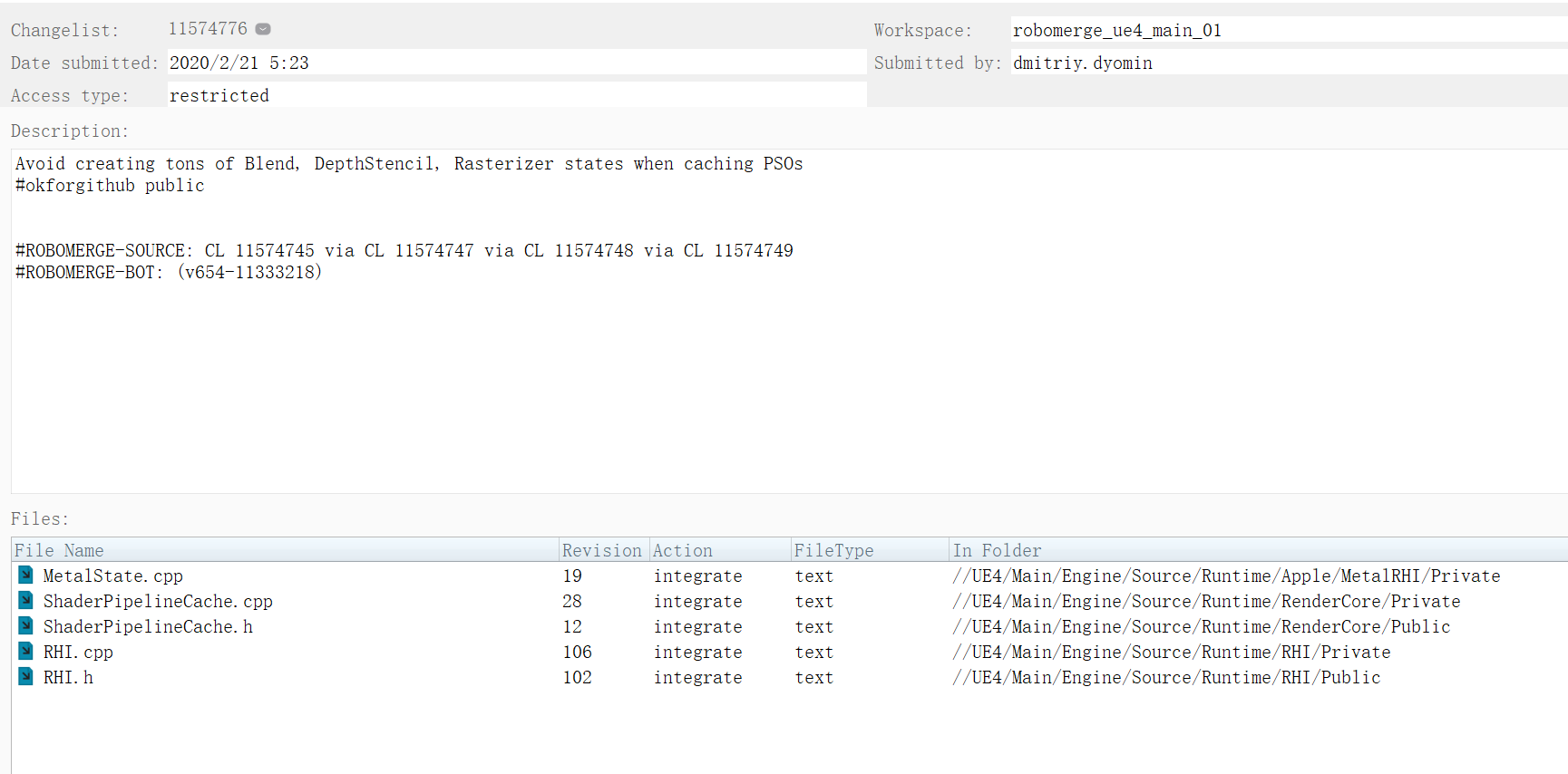The image size is (1568, 774).
Task: Click the RHI.h file icon
Action: click(26, 676)
